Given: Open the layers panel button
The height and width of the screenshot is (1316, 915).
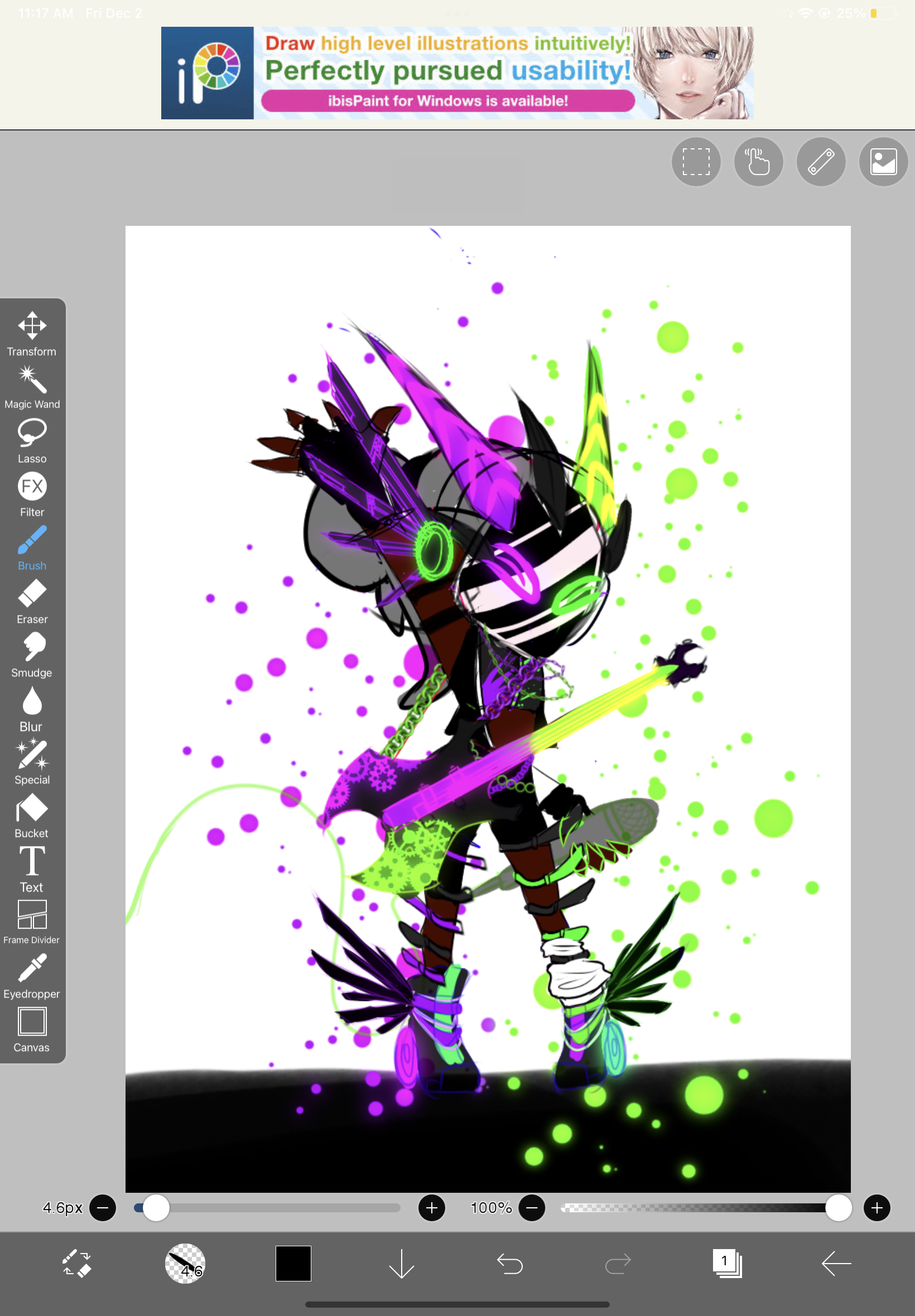Looking at the screenshot, I should coord(727,1263).
